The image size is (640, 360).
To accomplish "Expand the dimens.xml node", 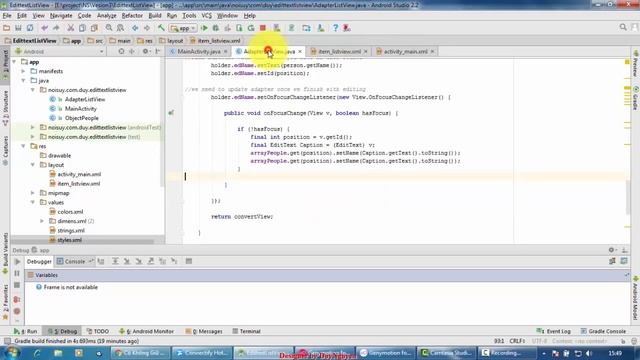I will pos(42,221).
